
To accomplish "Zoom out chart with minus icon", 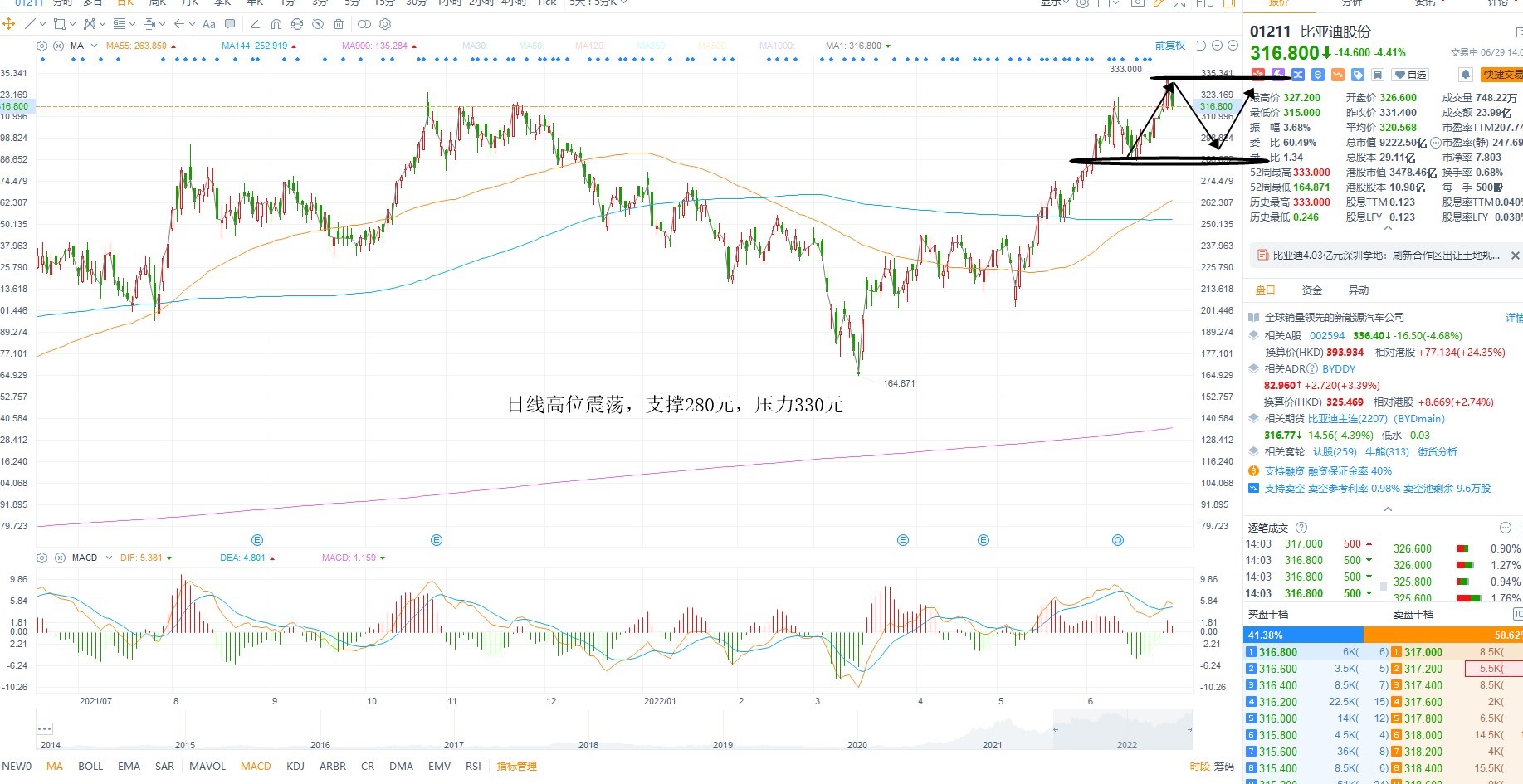I will pyautogui.click(x=1217, y=46).
